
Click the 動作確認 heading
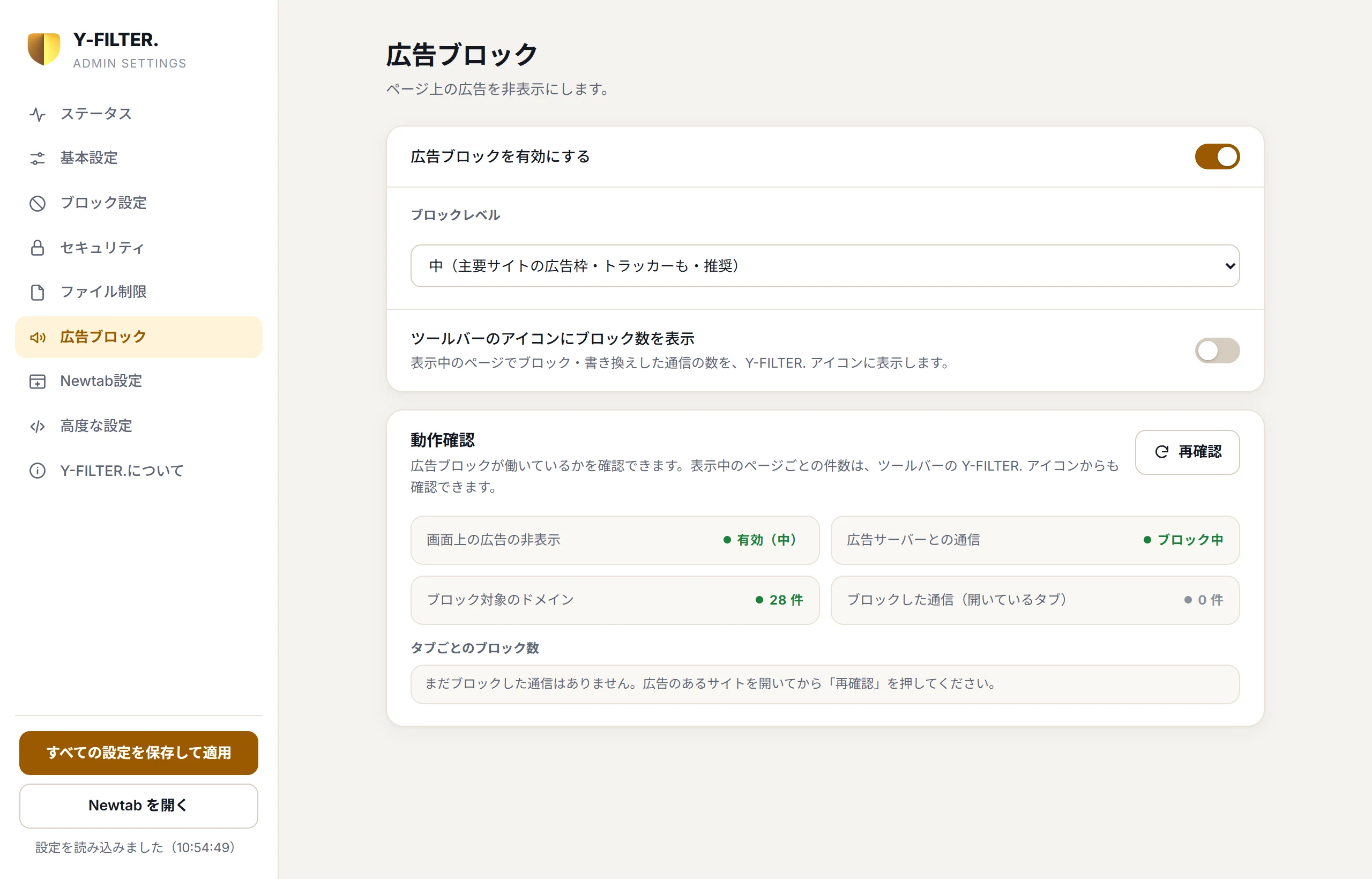point(442,440)
